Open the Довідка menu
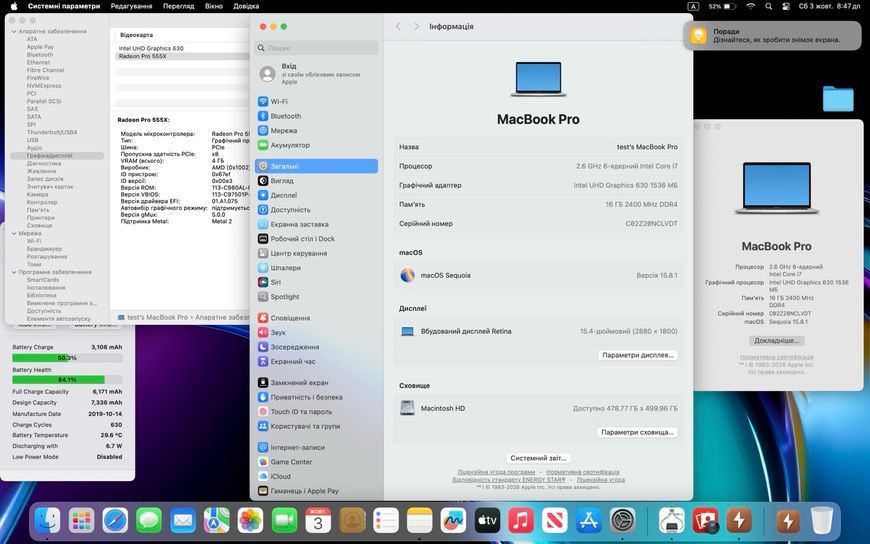 pyautogui.click(x=246, y=6)
